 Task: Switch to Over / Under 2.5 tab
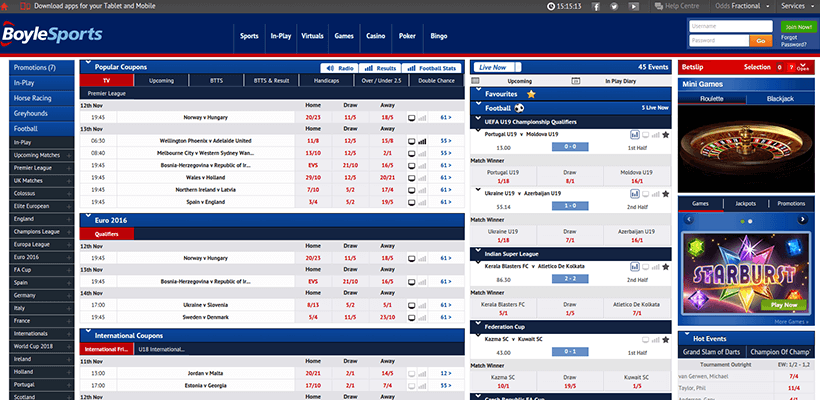[x=382, y=81]
